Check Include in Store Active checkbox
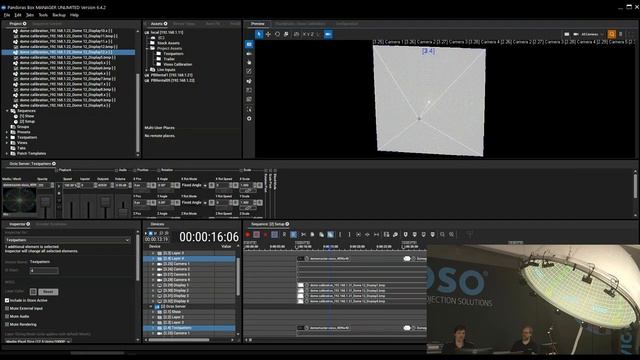This screenshot has height=360, width=640. [7, 300]
